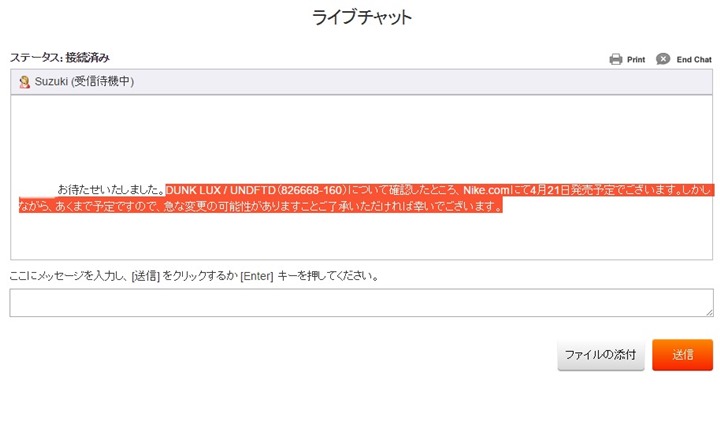Click the Print link text
This screenshot has height=432, width=720.
(x=636, y=60)
